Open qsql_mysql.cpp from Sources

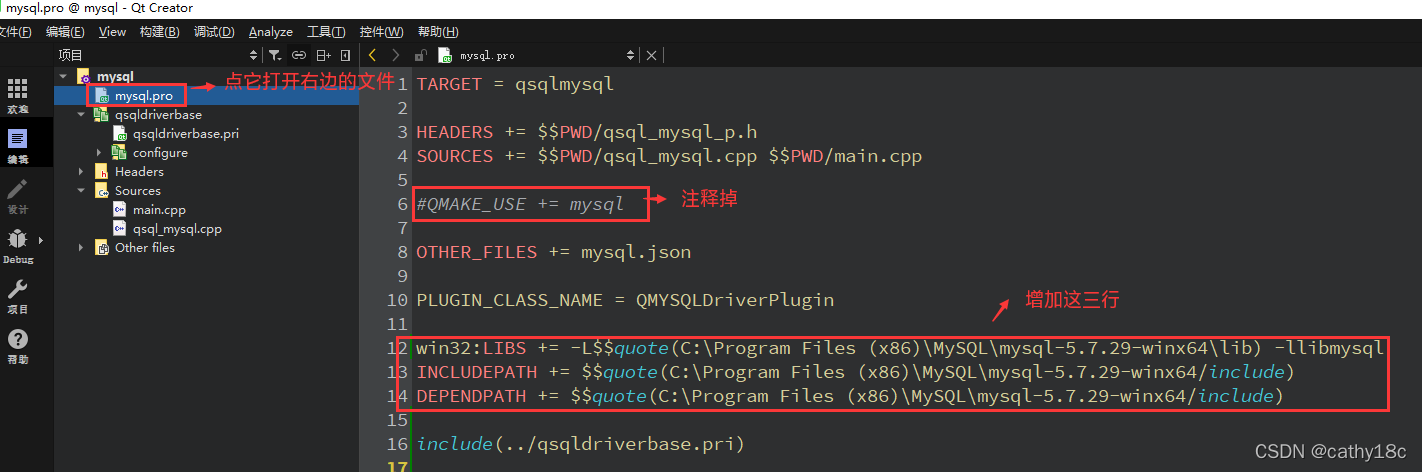pos(177,229)
